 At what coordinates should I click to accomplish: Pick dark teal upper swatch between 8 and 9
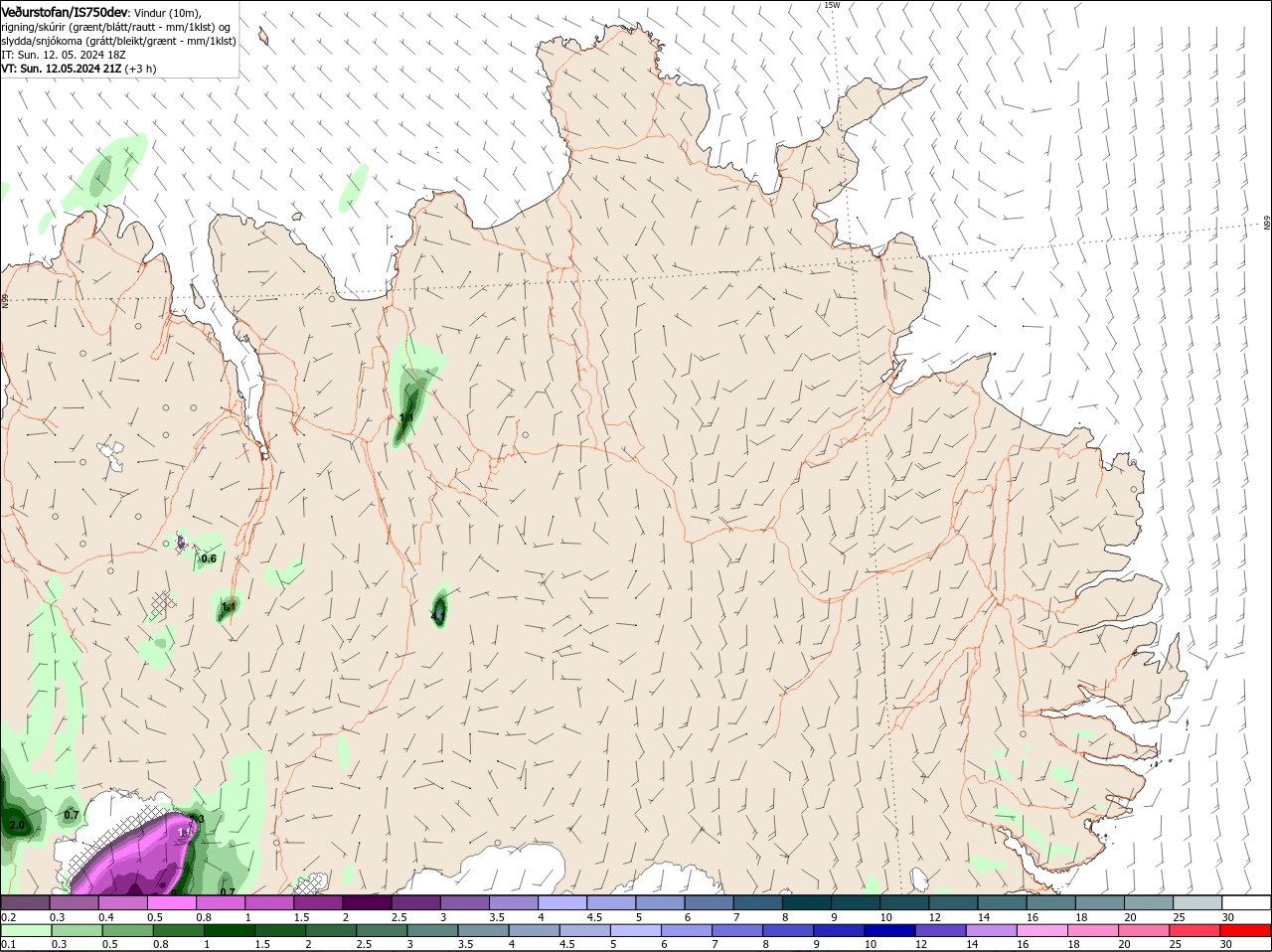807,902
